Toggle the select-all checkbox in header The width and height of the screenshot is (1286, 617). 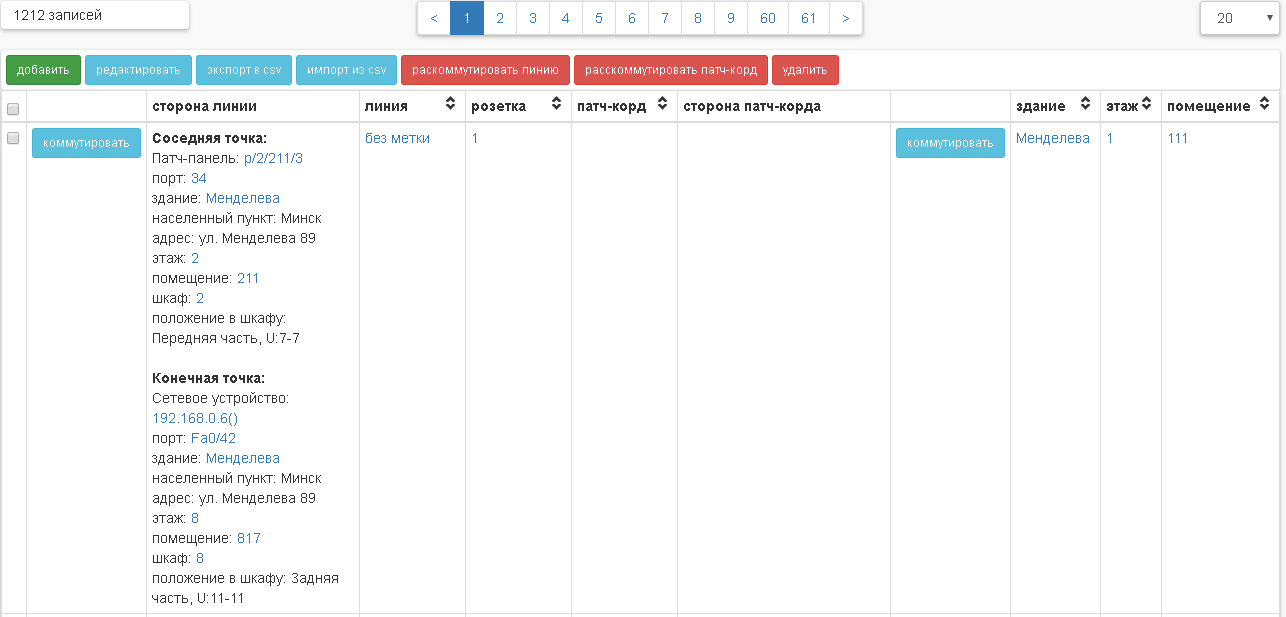(13, 108)
